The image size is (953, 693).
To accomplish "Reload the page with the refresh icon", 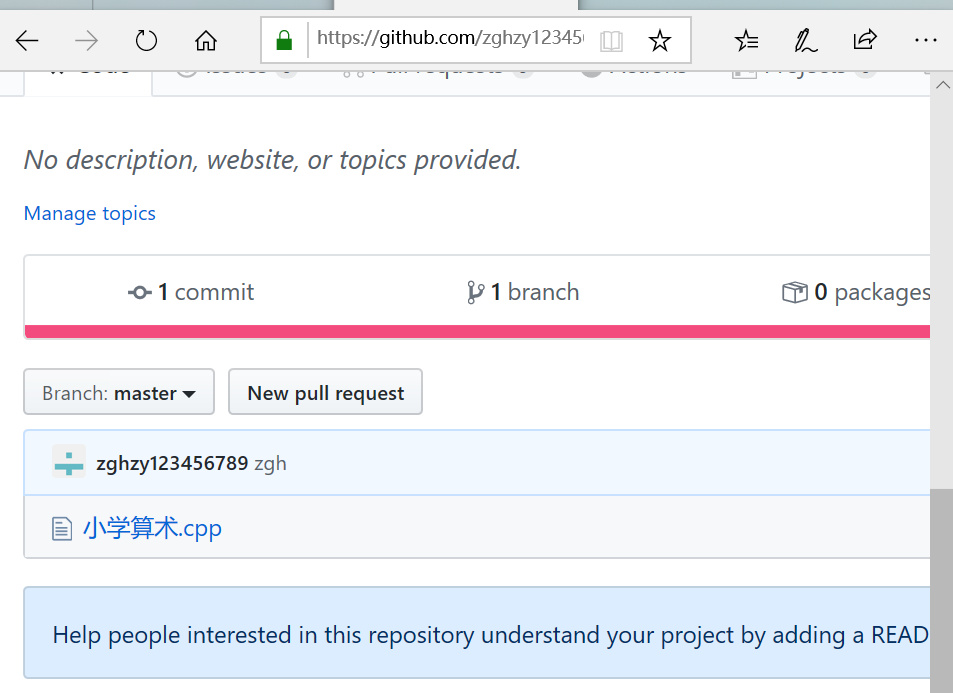I will 146,41.
